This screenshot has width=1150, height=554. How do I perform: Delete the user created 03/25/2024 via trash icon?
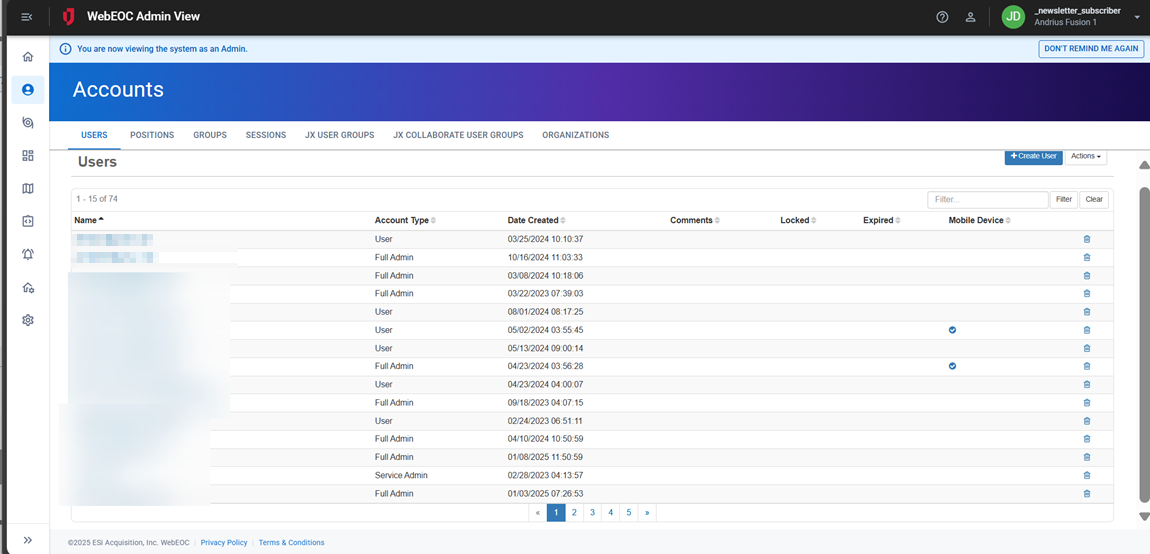tap(1087, 240)
